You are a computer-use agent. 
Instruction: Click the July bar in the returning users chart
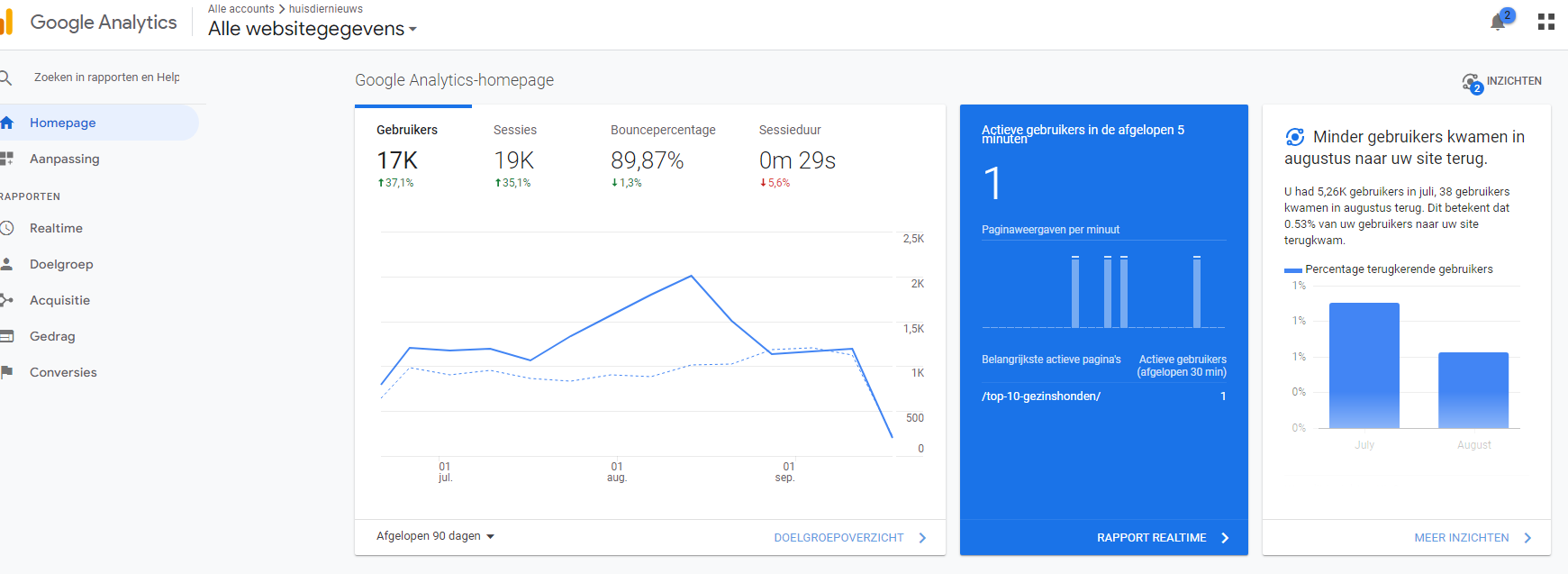(x=1364, y=365)
